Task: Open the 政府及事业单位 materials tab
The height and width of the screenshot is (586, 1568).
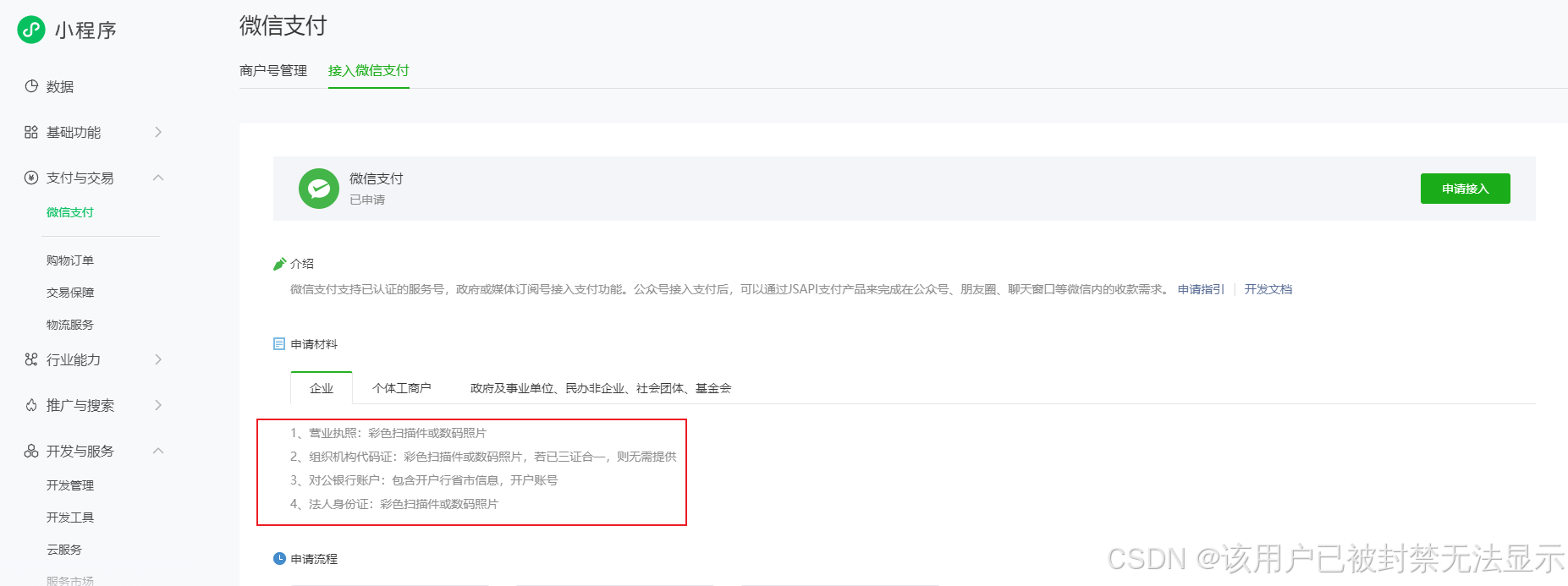Action: (601, 388)
